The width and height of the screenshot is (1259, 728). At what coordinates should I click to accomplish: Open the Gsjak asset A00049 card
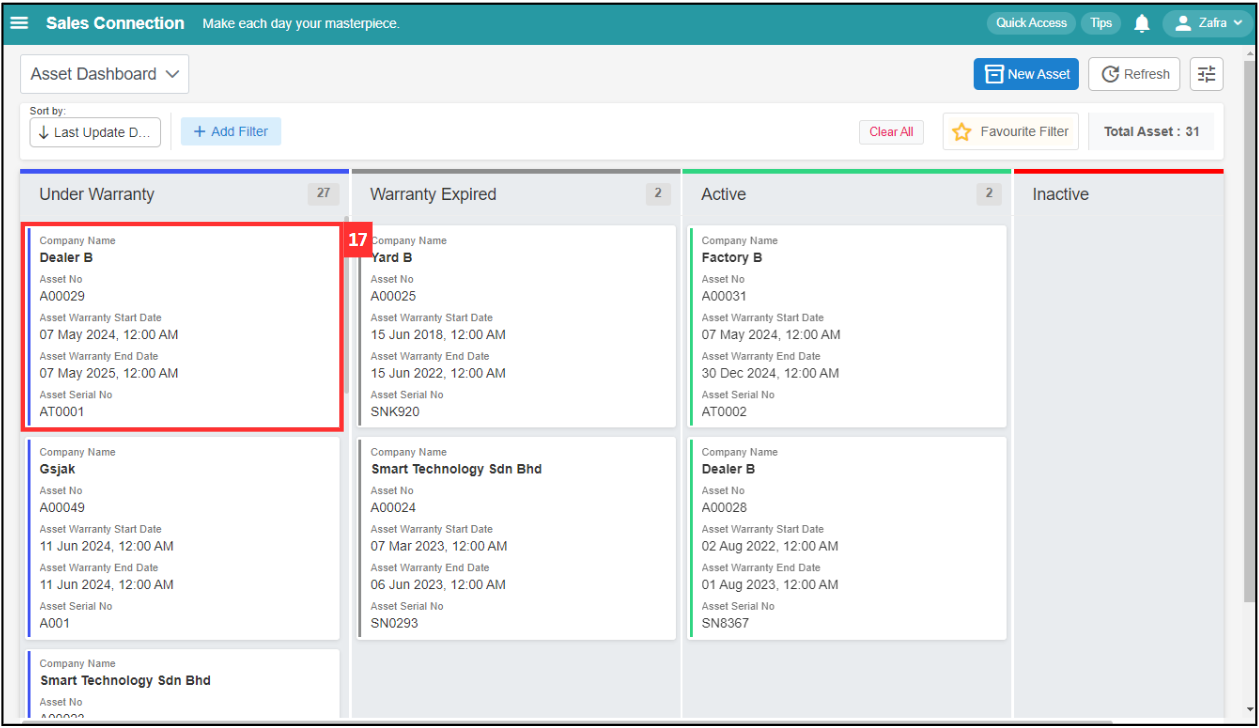(x=184, y=538)
